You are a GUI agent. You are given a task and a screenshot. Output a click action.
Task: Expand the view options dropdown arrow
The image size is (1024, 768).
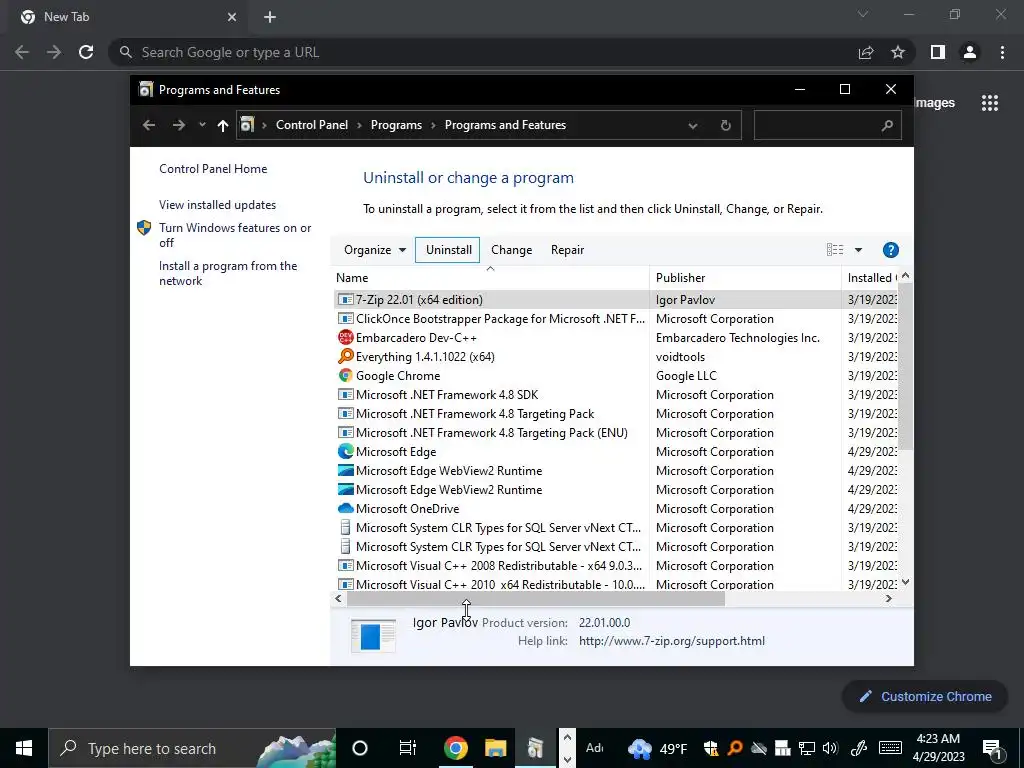[858, 250]
